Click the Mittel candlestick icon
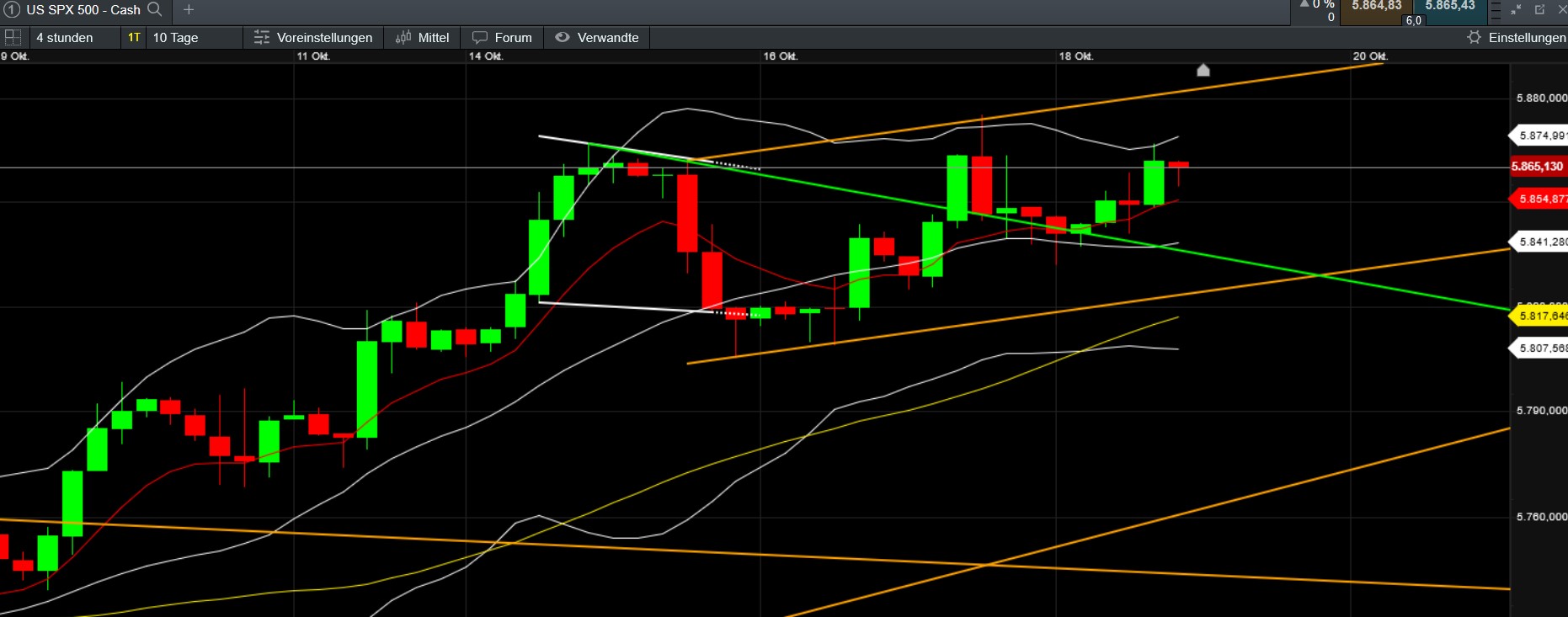 point(403,37)
